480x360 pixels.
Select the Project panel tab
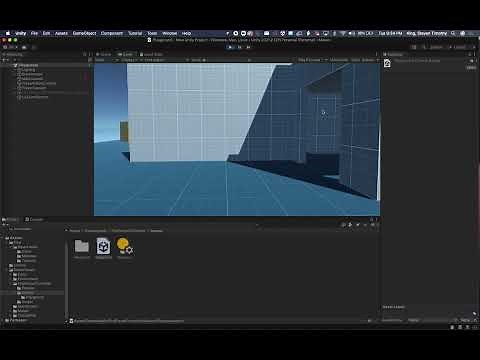click(x=10, y=219)
